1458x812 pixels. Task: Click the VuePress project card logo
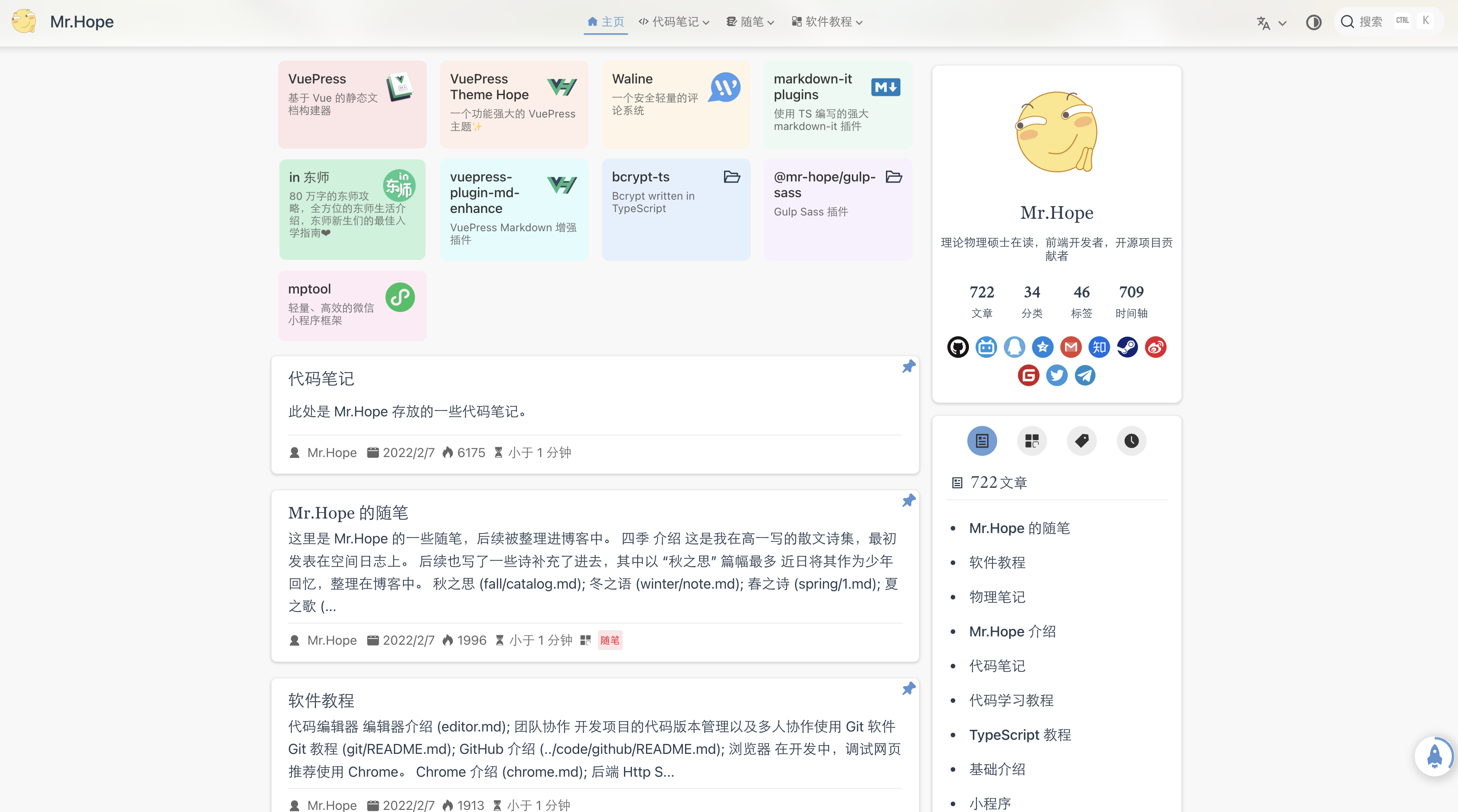pyautogui.click(x=400, y=87)
